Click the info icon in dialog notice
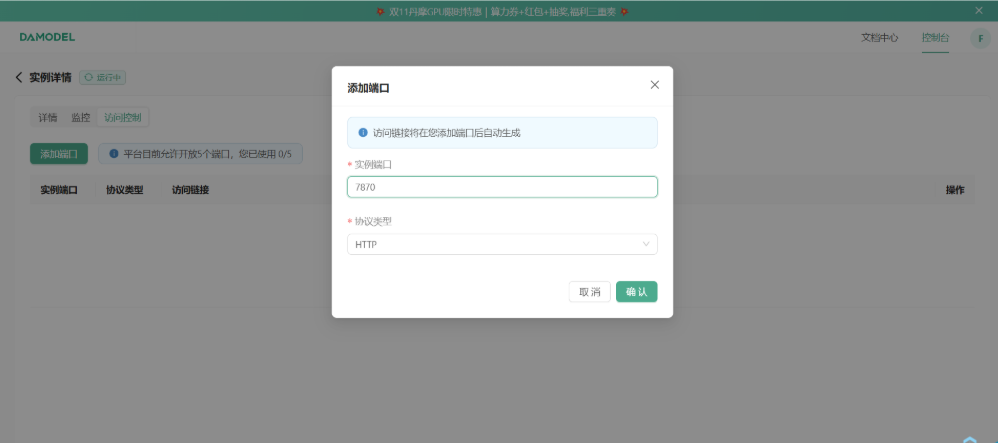Screen dimensions: 998x443 click(363, 132)
